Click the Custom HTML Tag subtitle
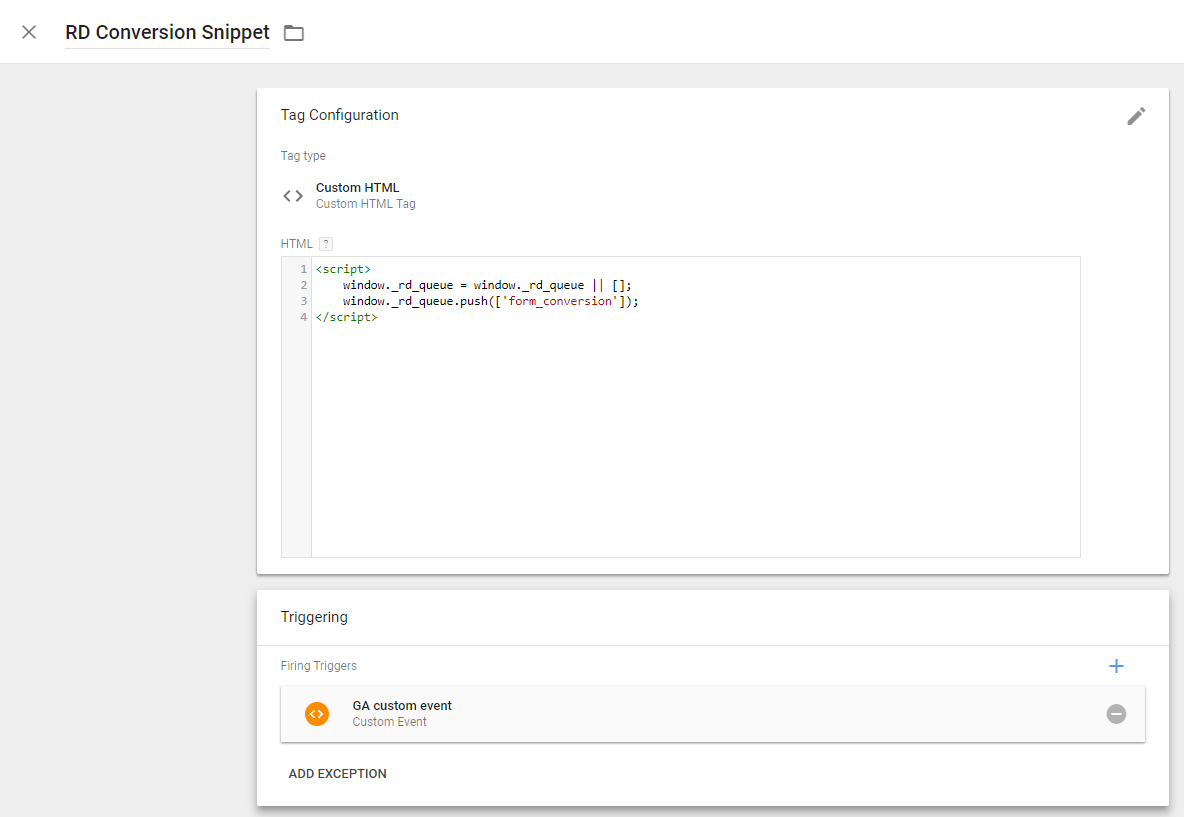 point(365,204)
